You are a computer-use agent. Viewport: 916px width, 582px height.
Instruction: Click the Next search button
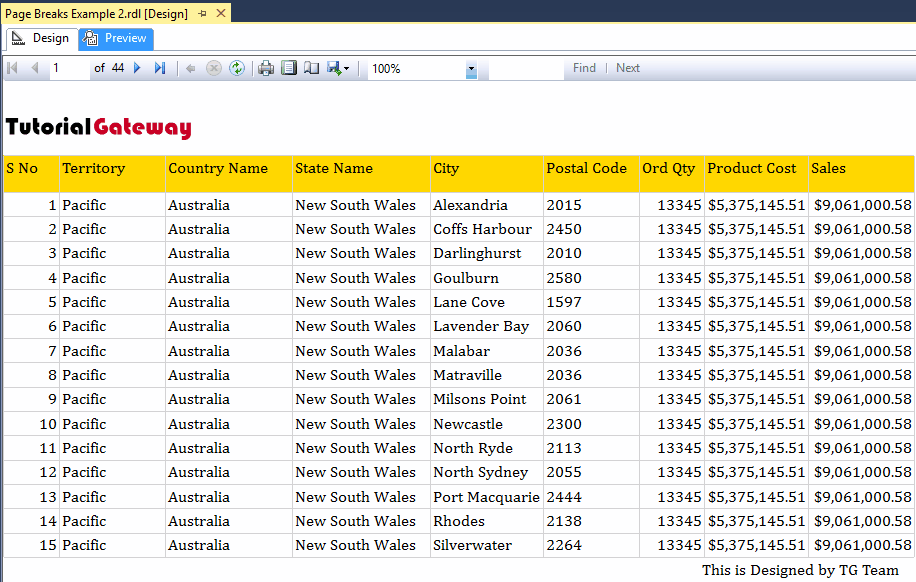coord(628,68)
